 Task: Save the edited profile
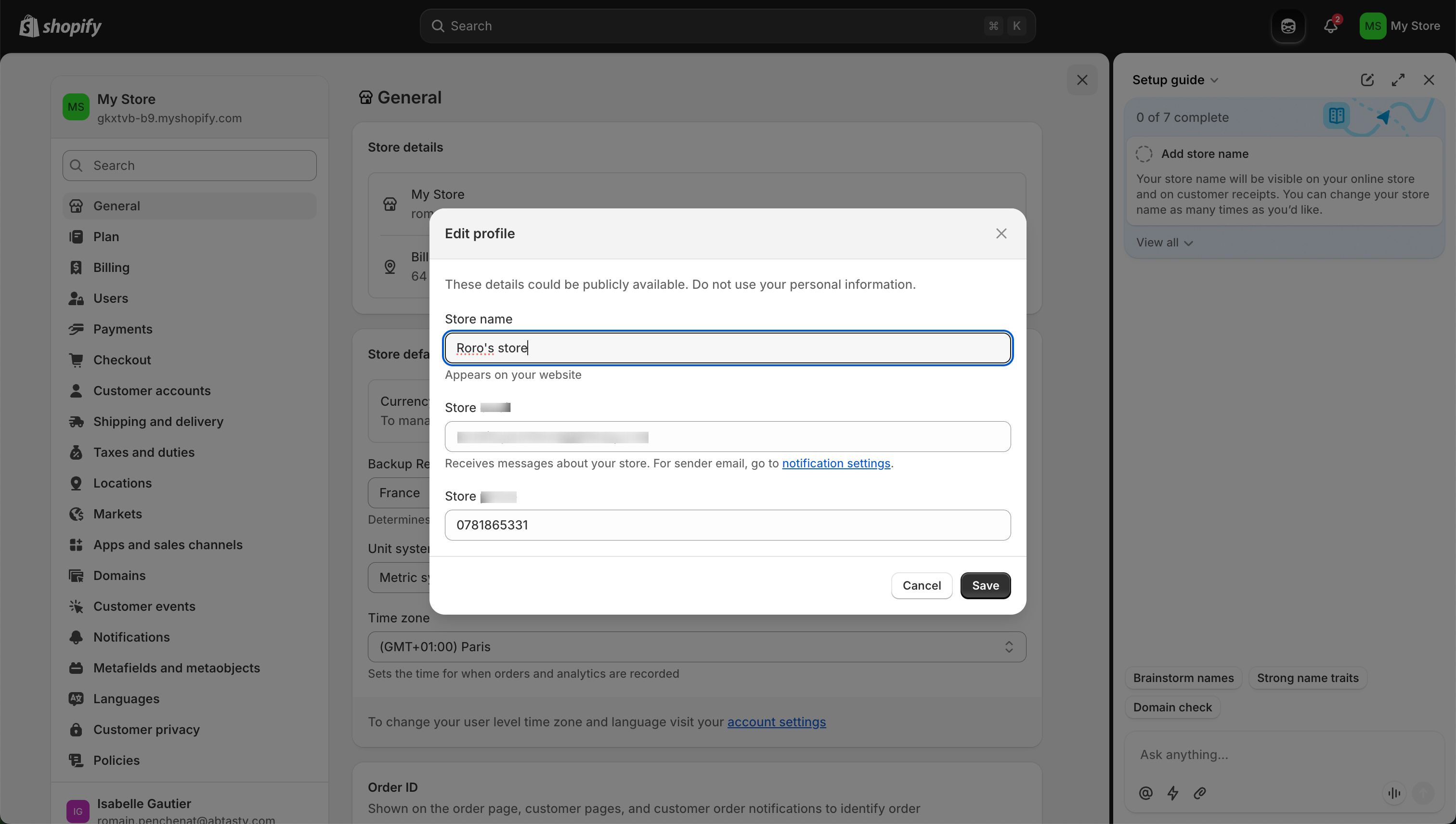[985, 585]
